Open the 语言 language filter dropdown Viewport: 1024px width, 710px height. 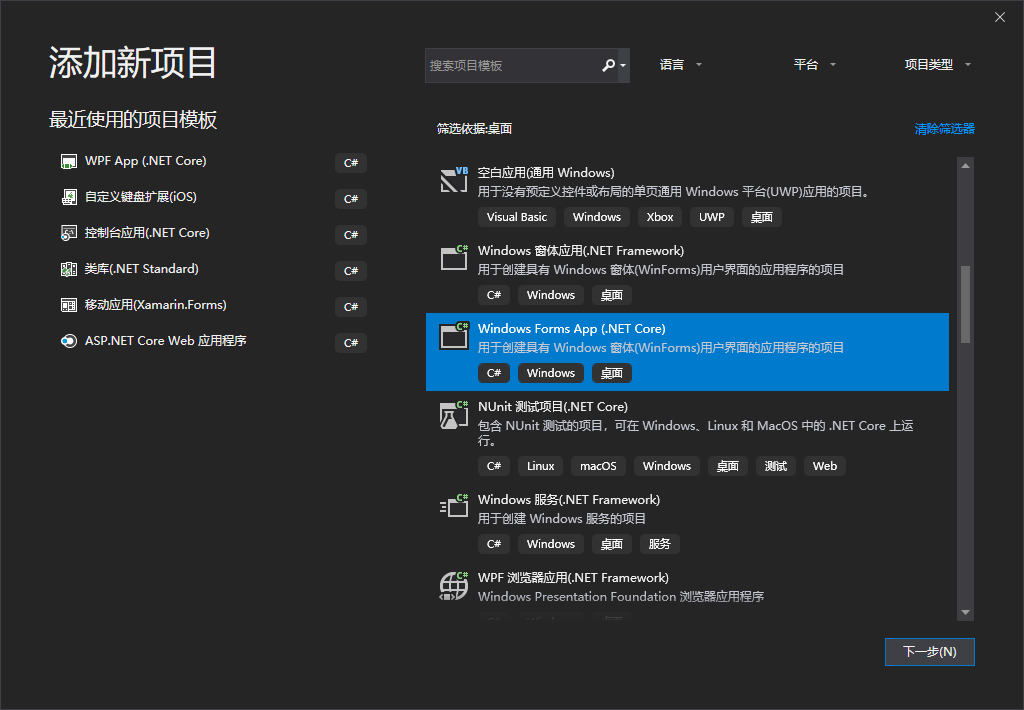[x=680, y=64]
